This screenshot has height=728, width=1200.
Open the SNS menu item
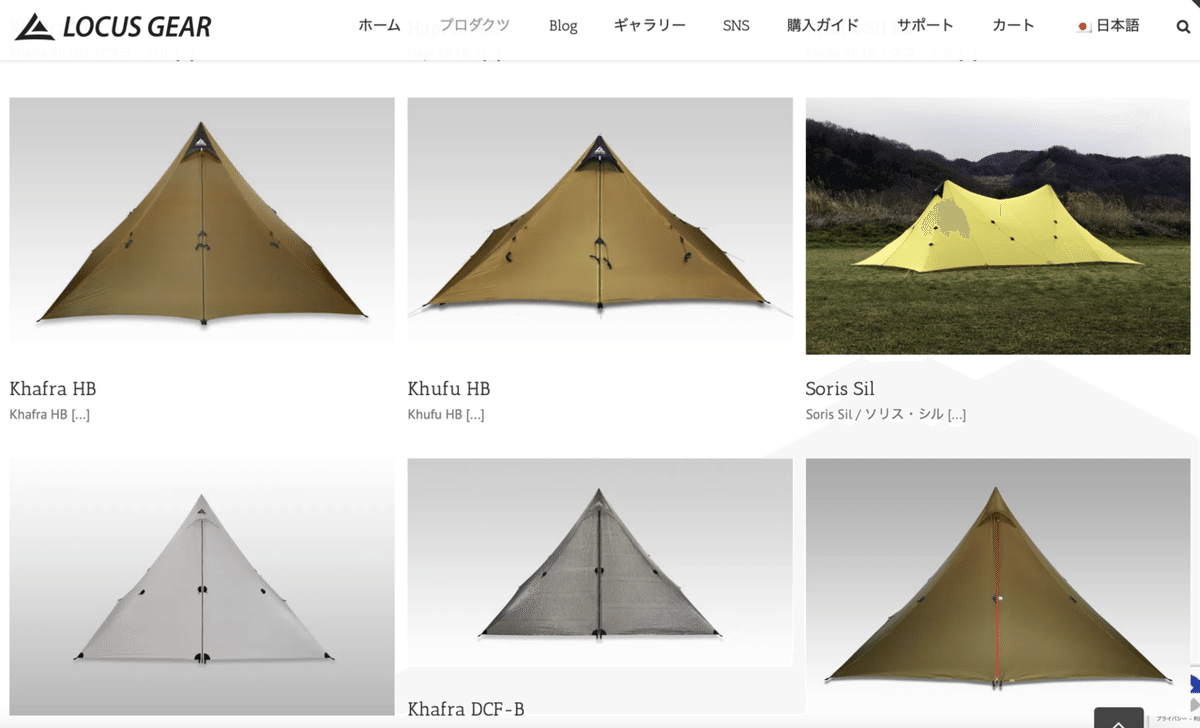tap(736, 26)
